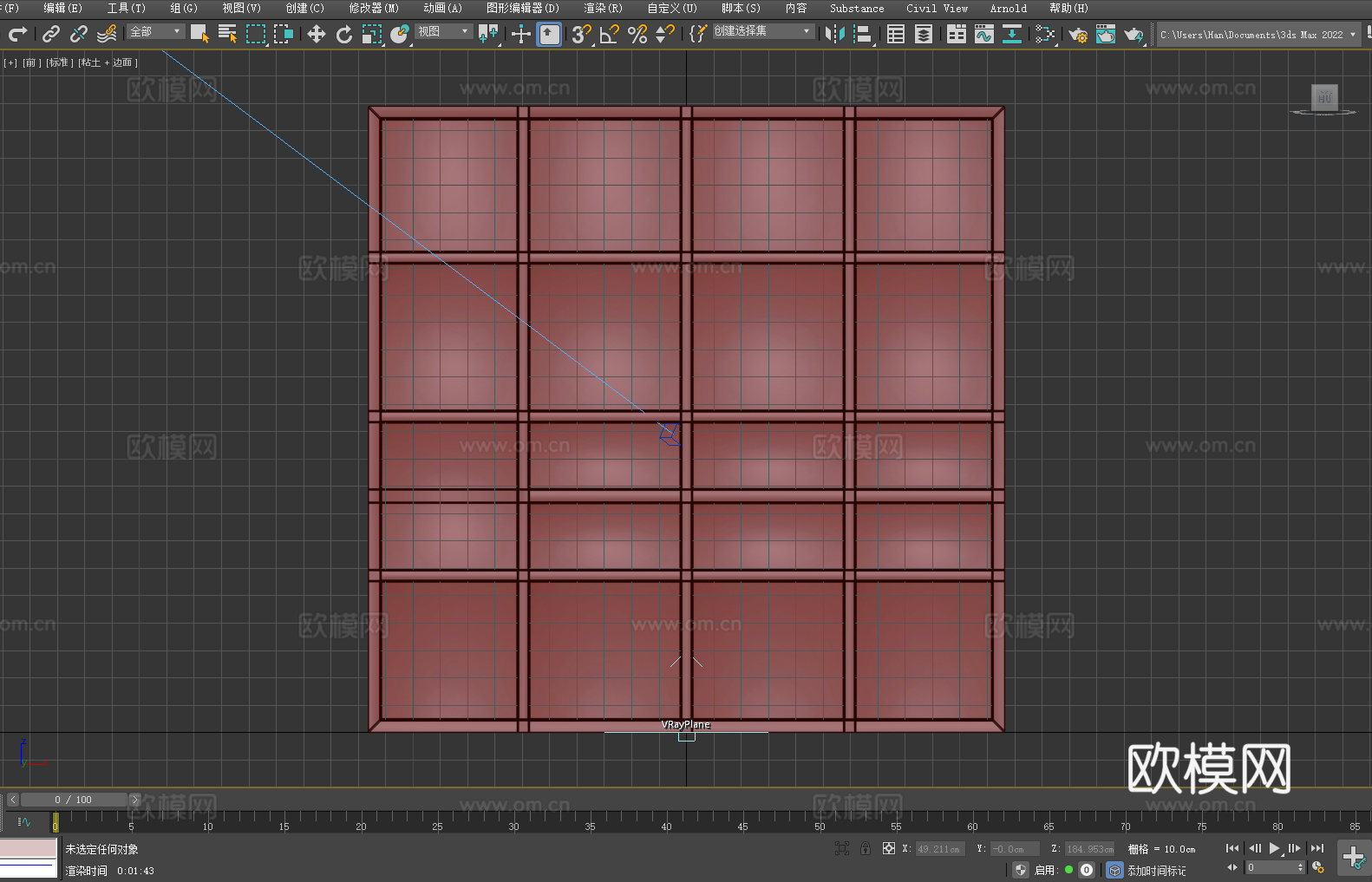Viewport: 1372px width, 882px height.
Task: Open Select by Name list
Action: [x=227, y=34]
